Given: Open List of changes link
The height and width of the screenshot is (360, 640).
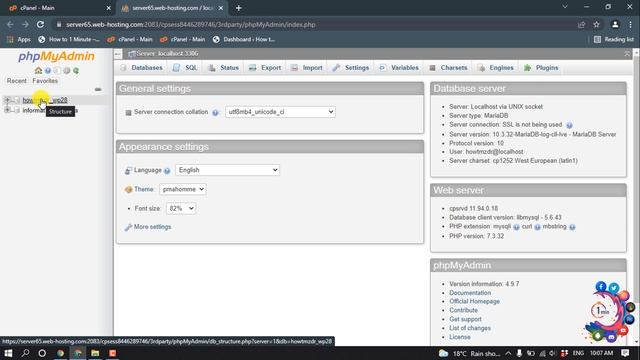Looking at the screenshot, I should coord(470,328).
